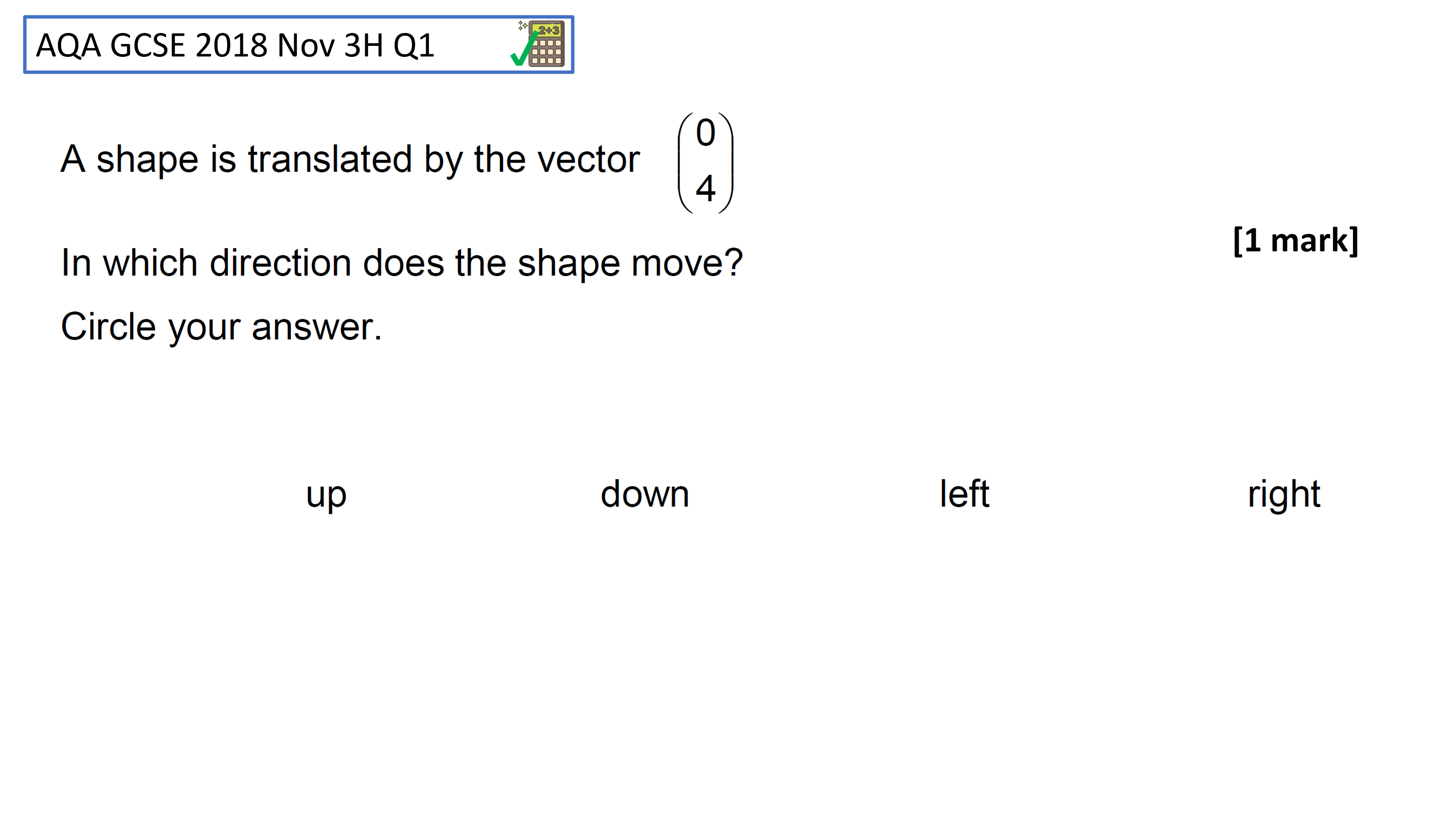Click the question "In which direction does the shape move?"

(x=402, y=264)
